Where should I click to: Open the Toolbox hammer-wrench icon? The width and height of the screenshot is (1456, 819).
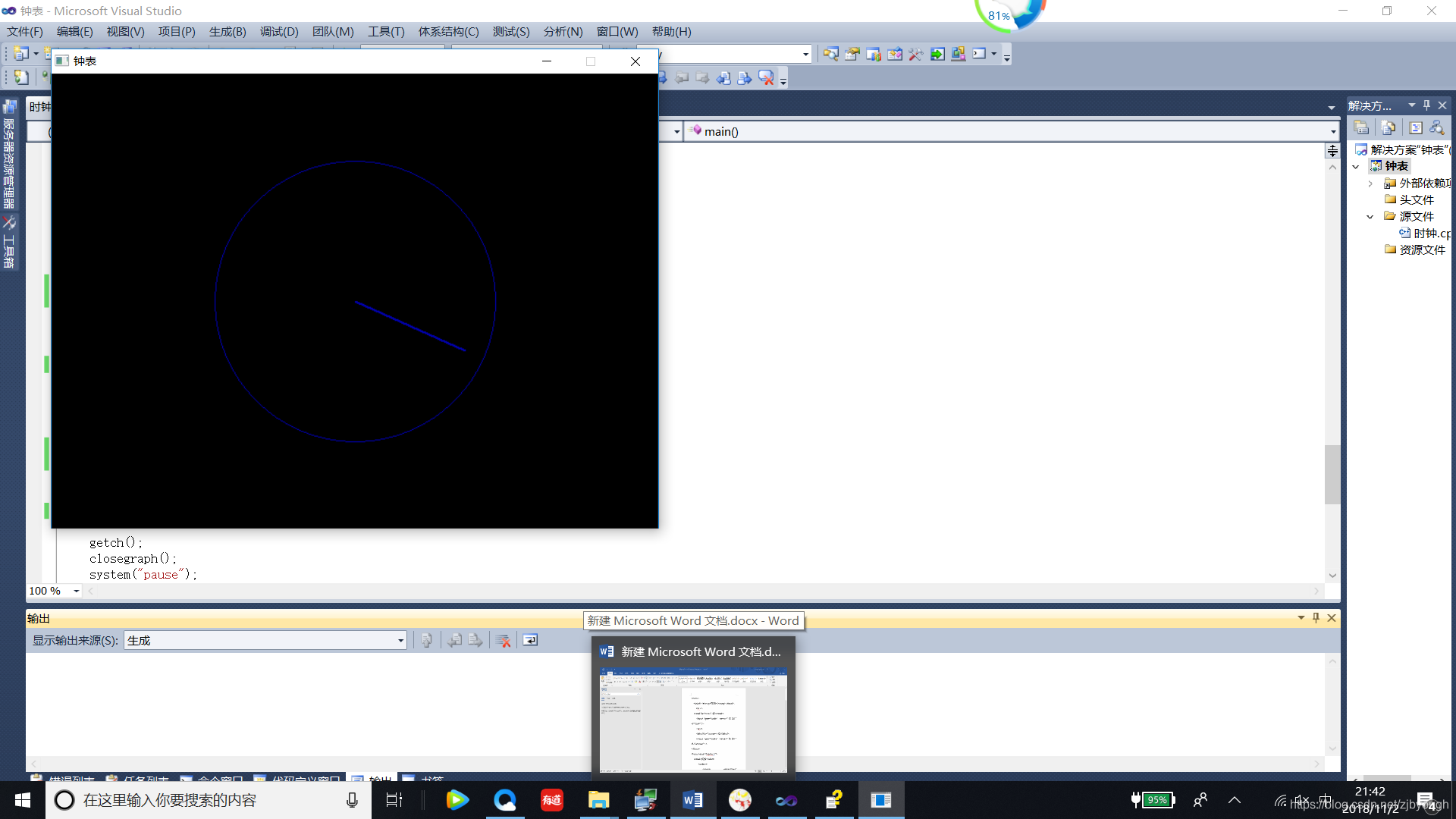[x=915, y=54]
